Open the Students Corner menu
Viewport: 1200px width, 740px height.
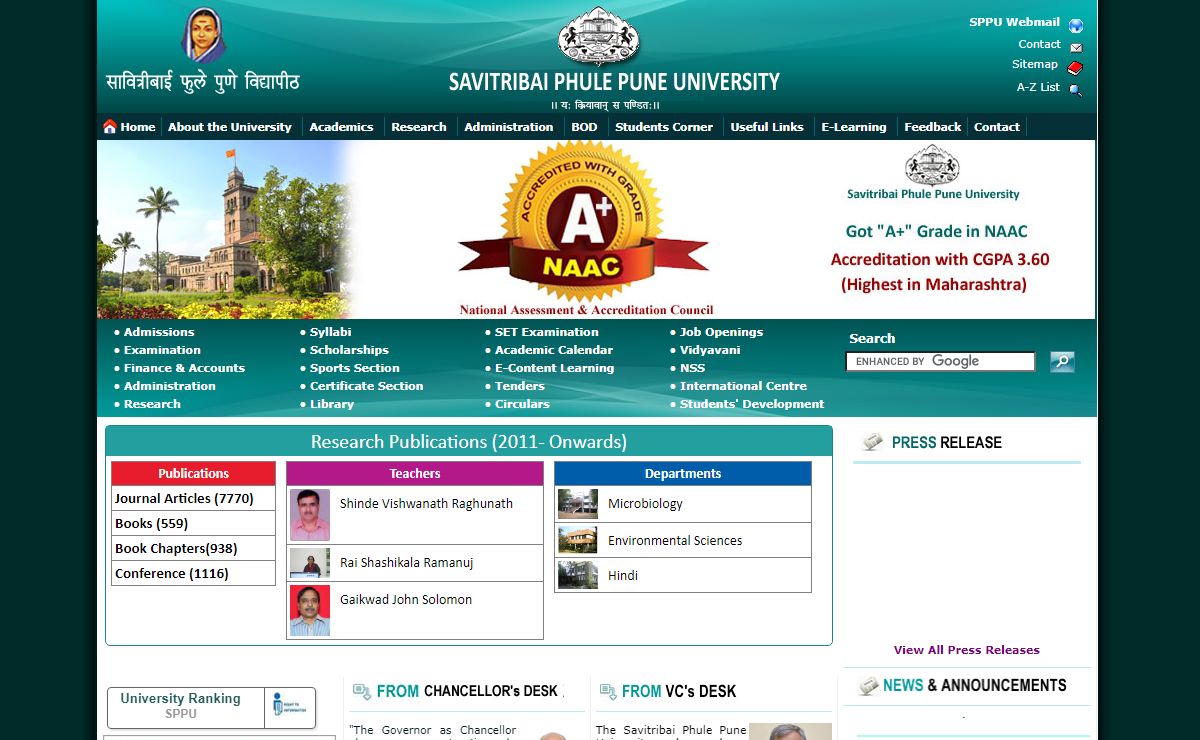pyautogui.click(x=664, y=127)
